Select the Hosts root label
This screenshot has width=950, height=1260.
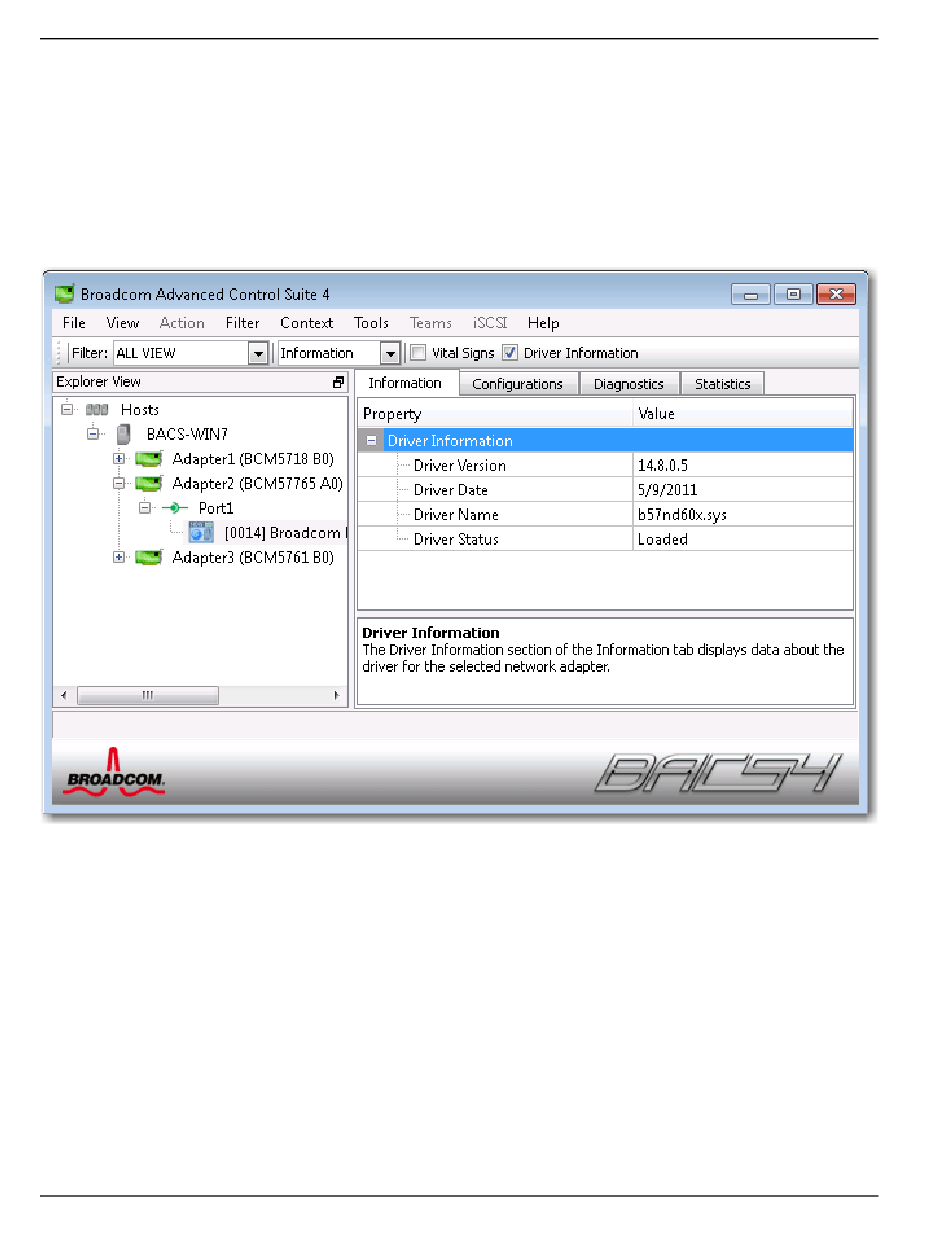[x=140, y=410]
